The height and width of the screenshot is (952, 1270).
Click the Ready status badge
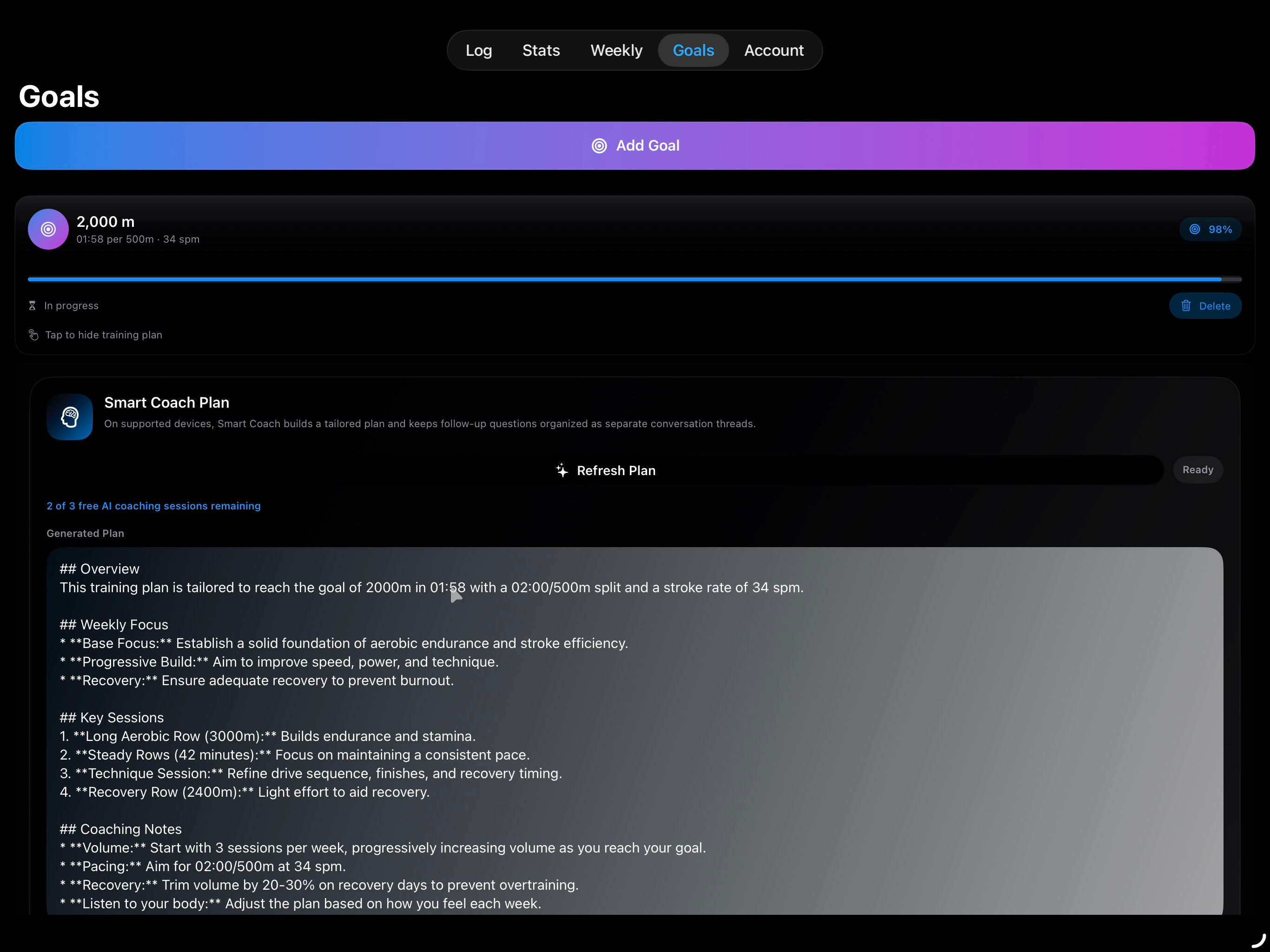tap(1197, 469)
